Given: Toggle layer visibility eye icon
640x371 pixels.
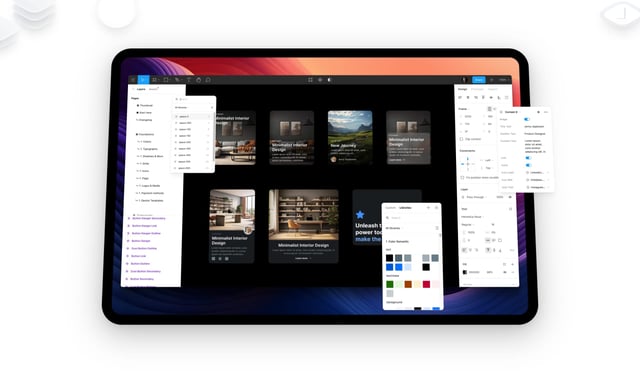Looking at the screenshot, I should coord(510,197).
